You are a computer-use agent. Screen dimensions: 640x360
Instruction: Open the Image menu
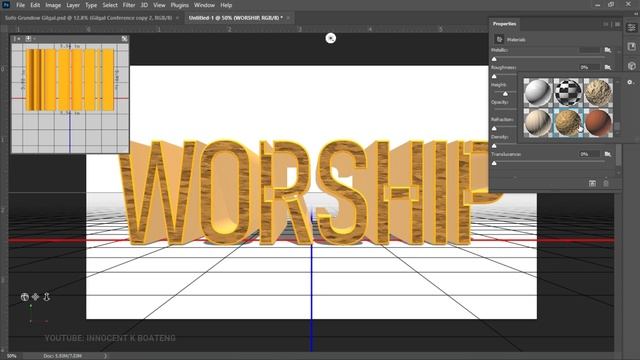click(x=53, y=5)
